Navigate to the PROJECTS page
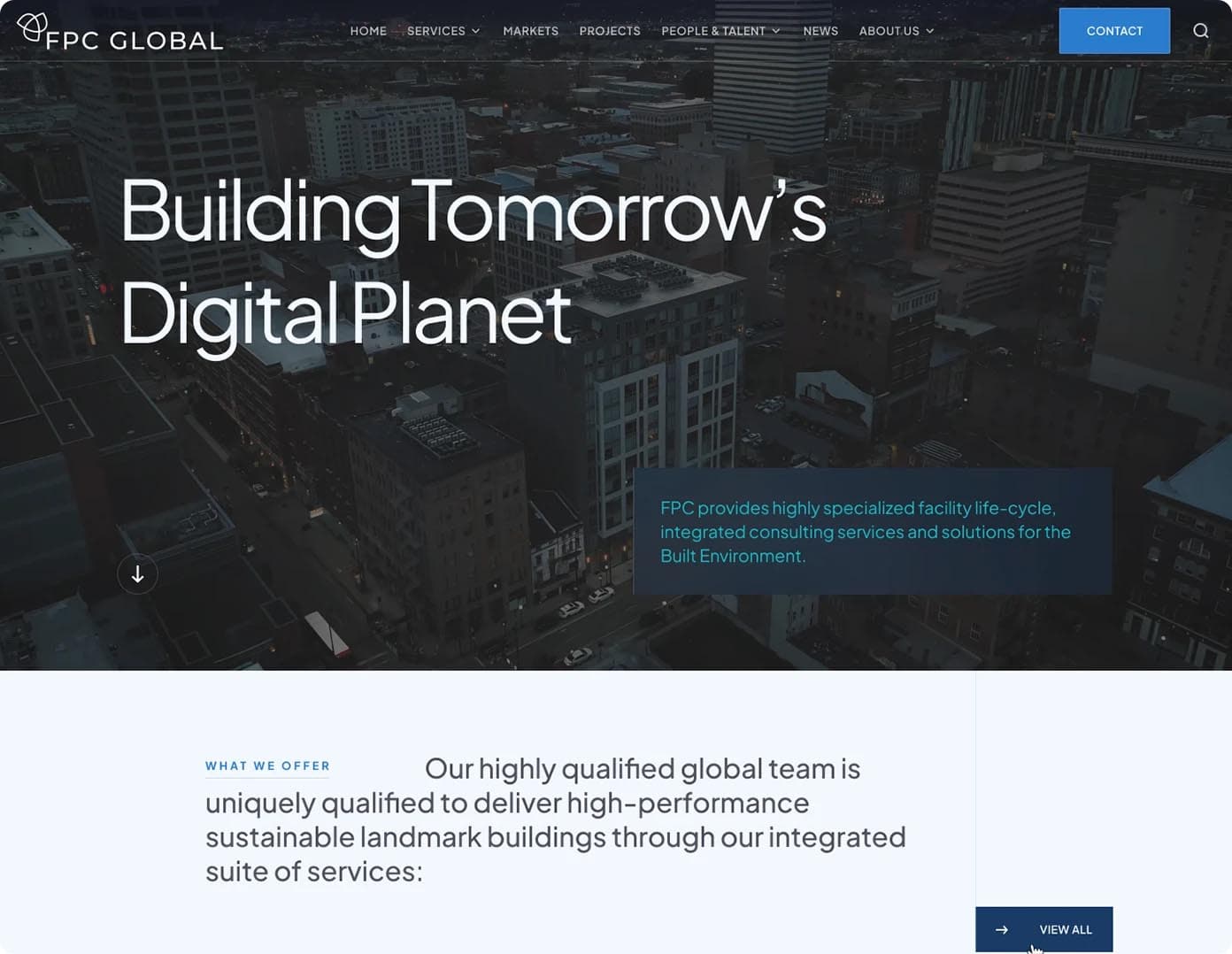Image resolution: width=1232 pixels, height=954 pixels. coord(610,31)
